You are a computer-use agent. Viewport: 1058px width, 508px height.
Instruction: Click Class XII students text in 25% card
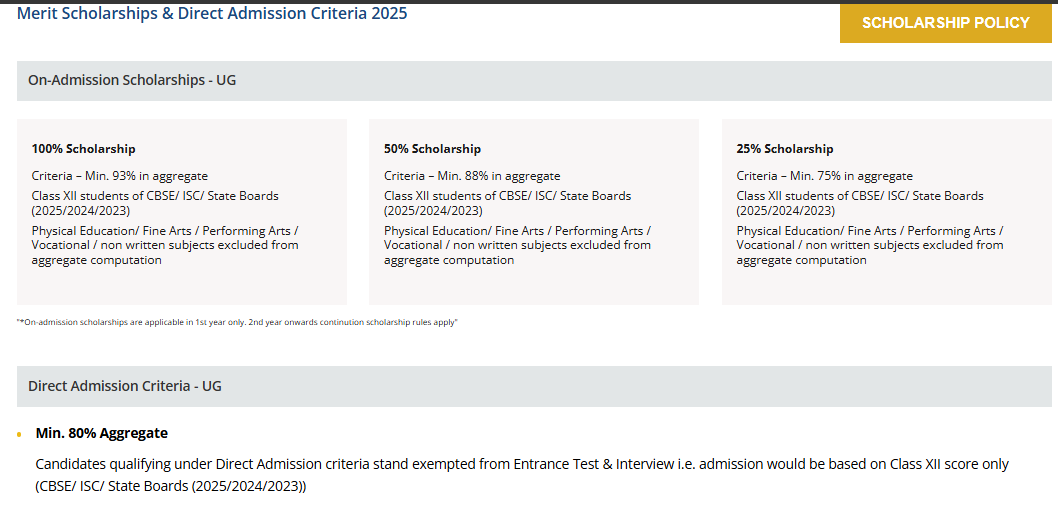click(860, 203)
